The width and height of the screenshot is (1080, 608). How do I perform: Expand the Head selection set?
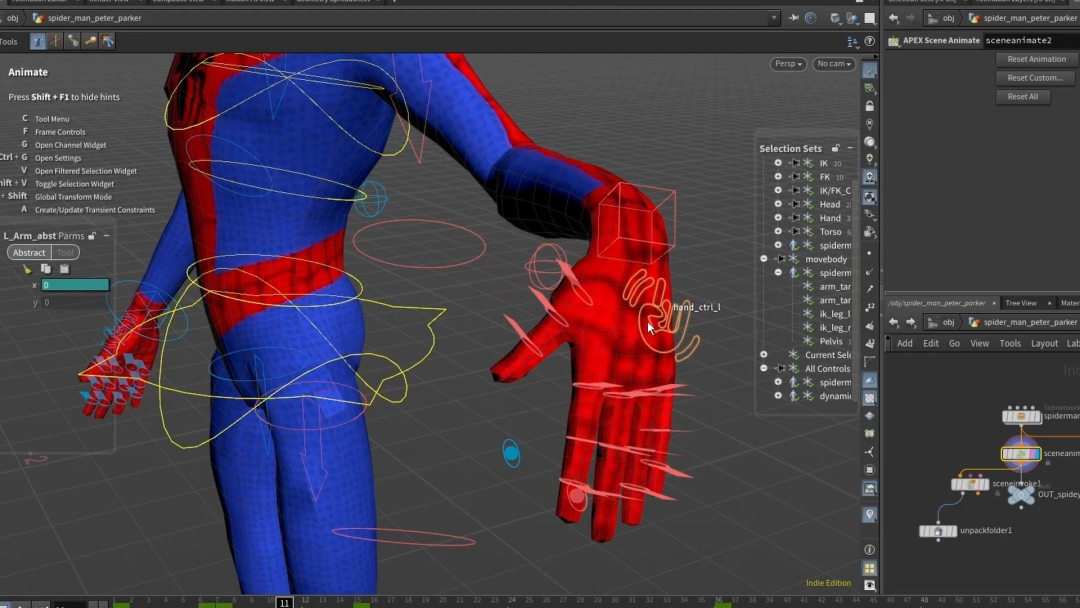(x=778, y=205)
